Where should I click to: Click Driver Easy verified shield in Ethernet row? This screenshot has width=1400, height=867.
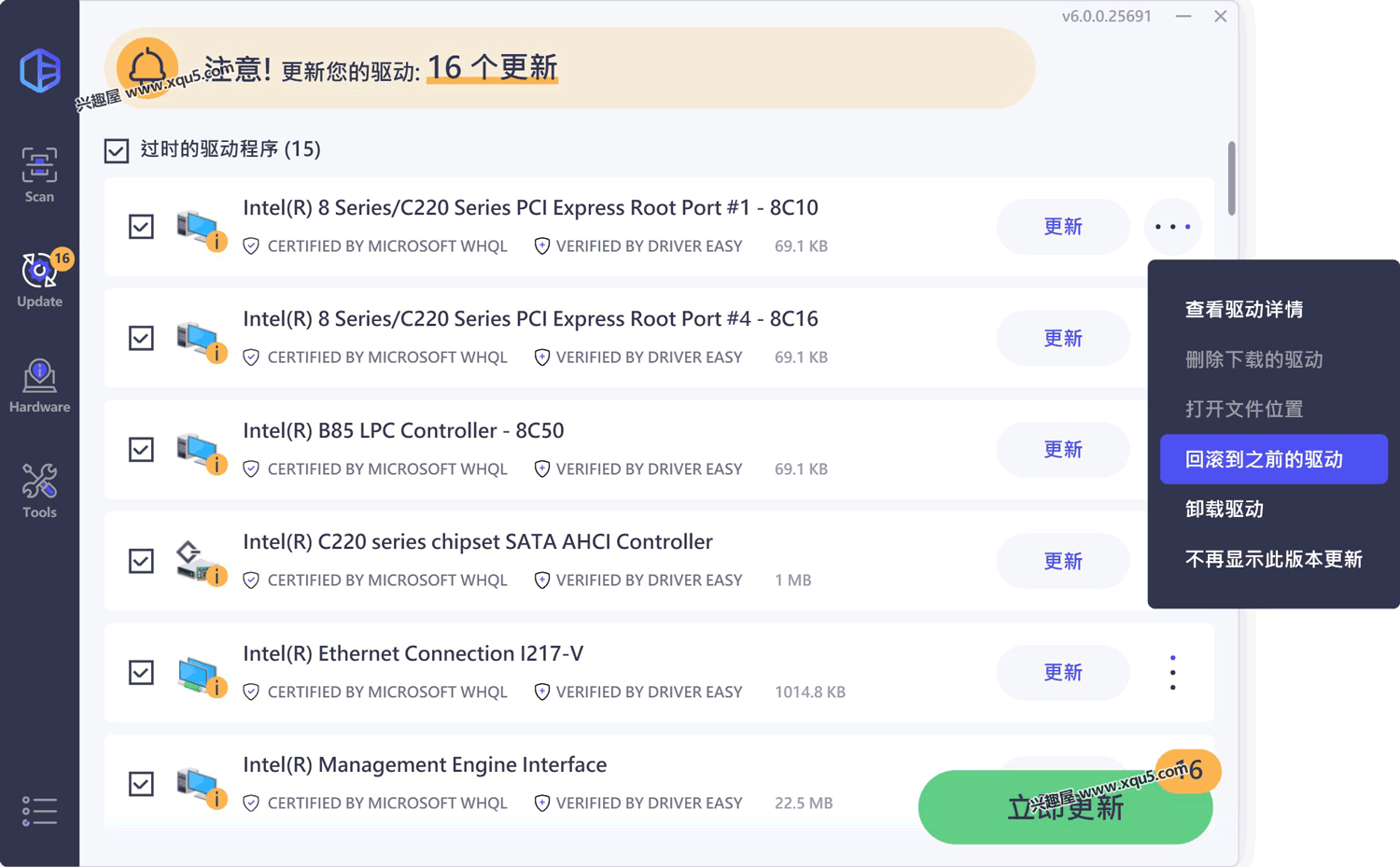[x=541, y=692]
